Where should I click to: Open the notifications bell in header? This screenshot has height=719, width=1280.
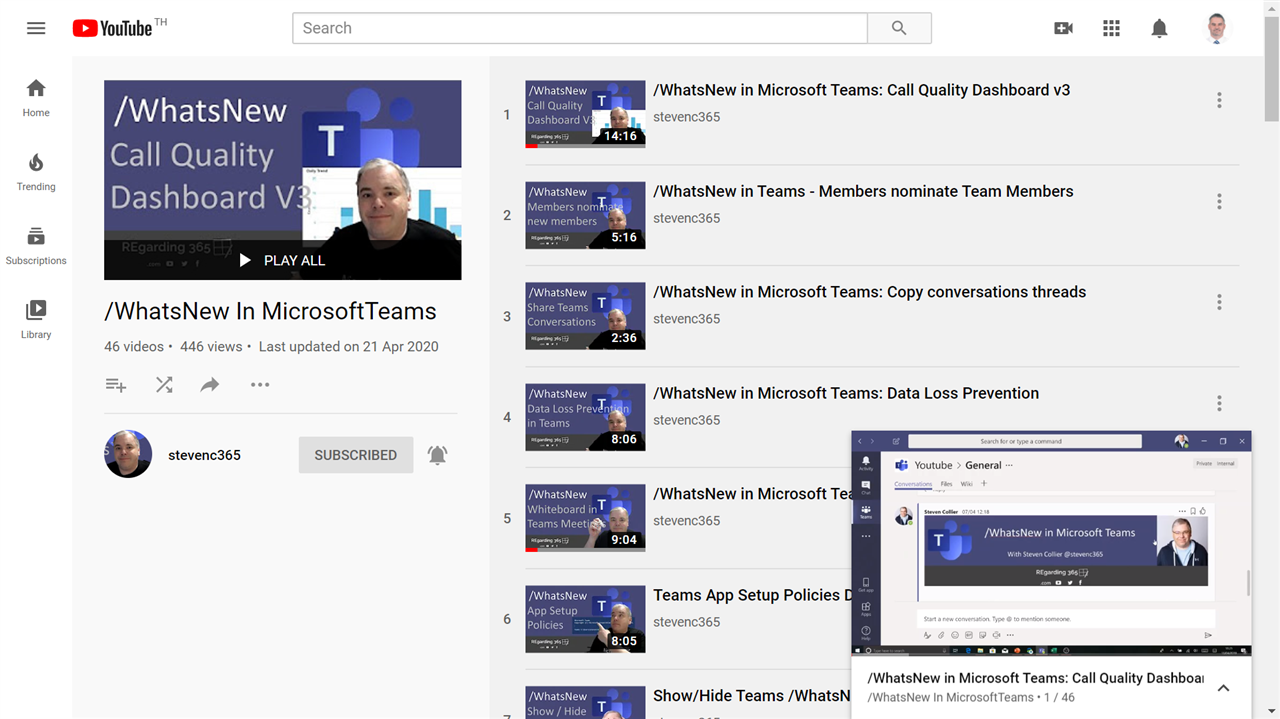pos(1159,28)
